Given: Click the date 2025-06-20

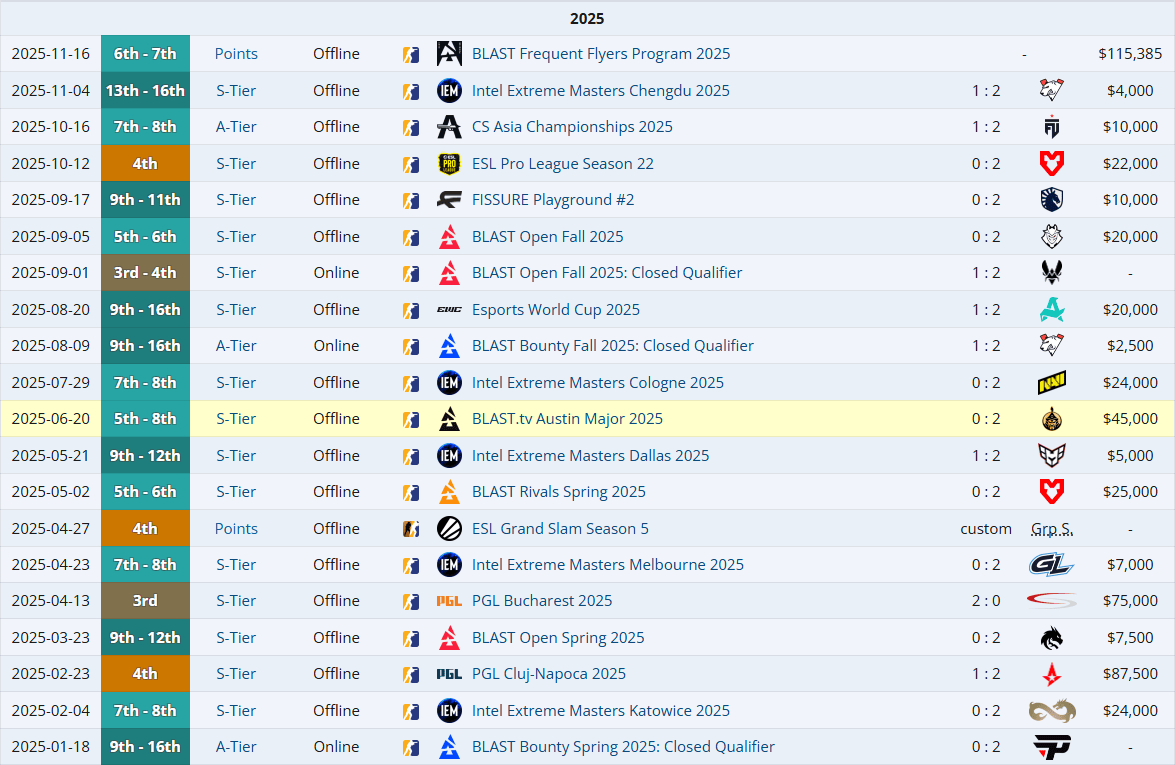Looking at the screenshot, I should (50, 419).
